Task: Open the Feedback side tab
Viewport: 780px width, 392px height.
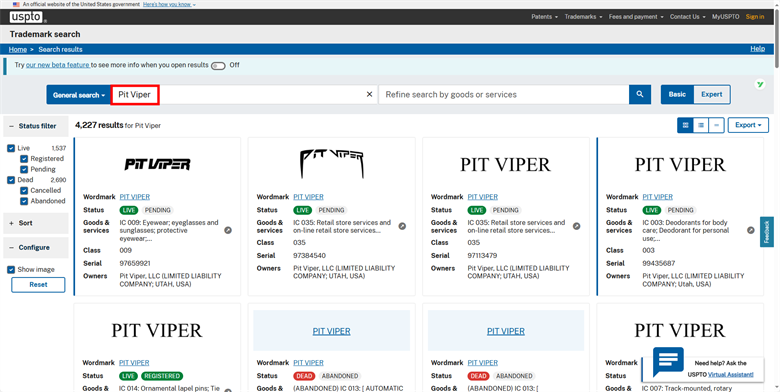Action: pyautogui.click(x=767, y=232)
